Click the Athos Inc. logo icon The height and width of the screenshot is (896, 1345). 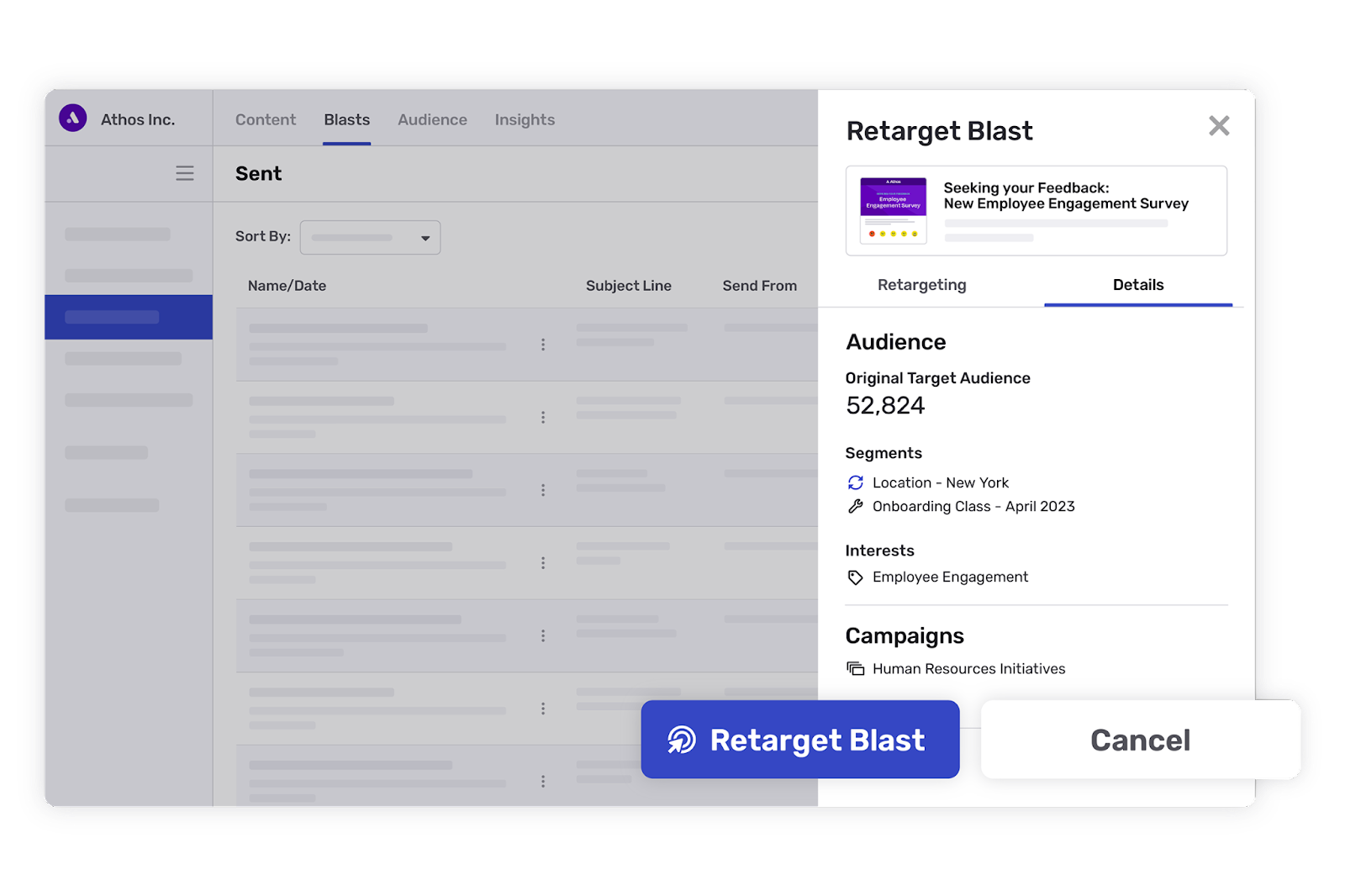[x=74, y=119]
